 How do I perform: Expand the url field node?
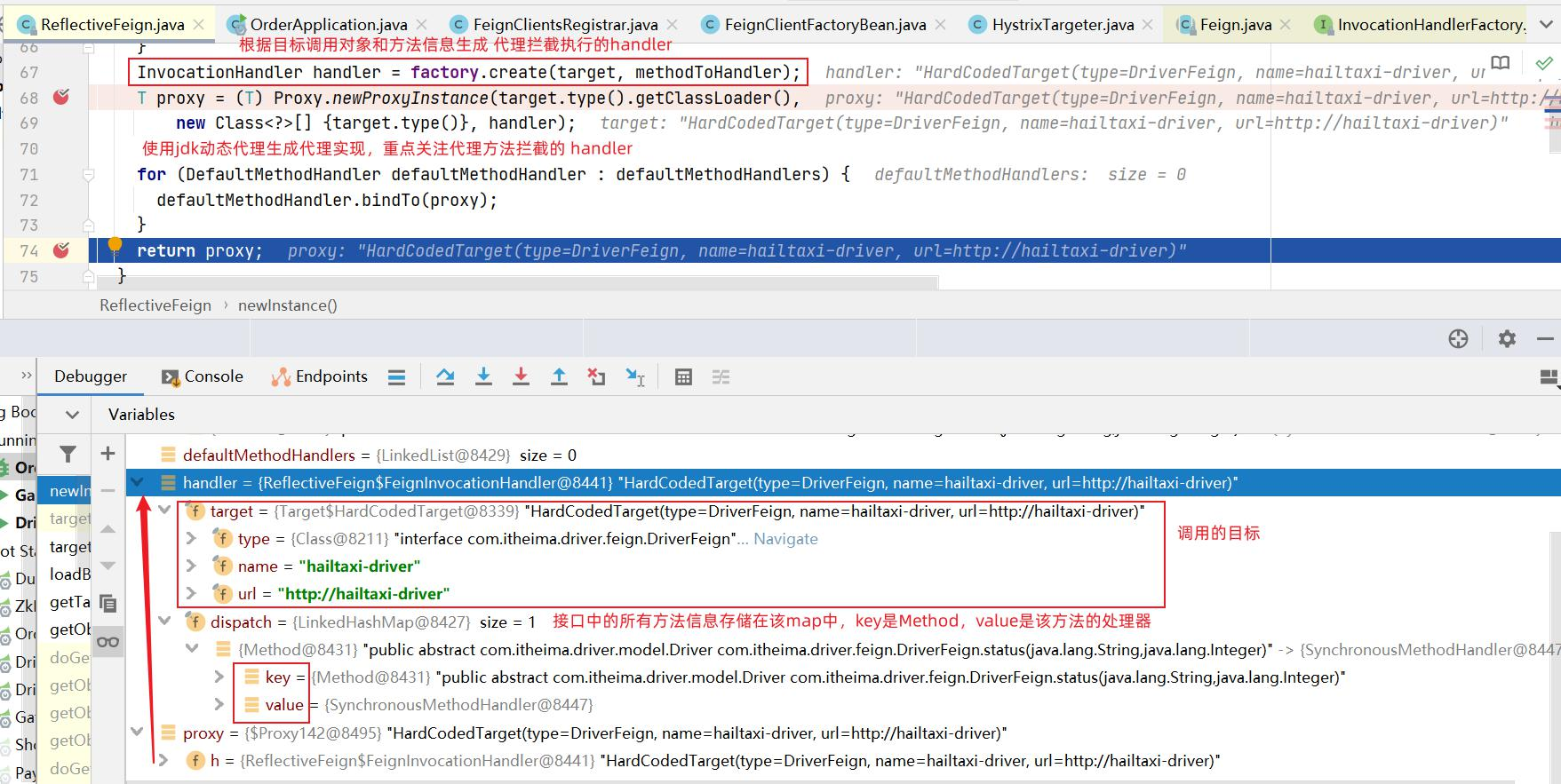191,593
